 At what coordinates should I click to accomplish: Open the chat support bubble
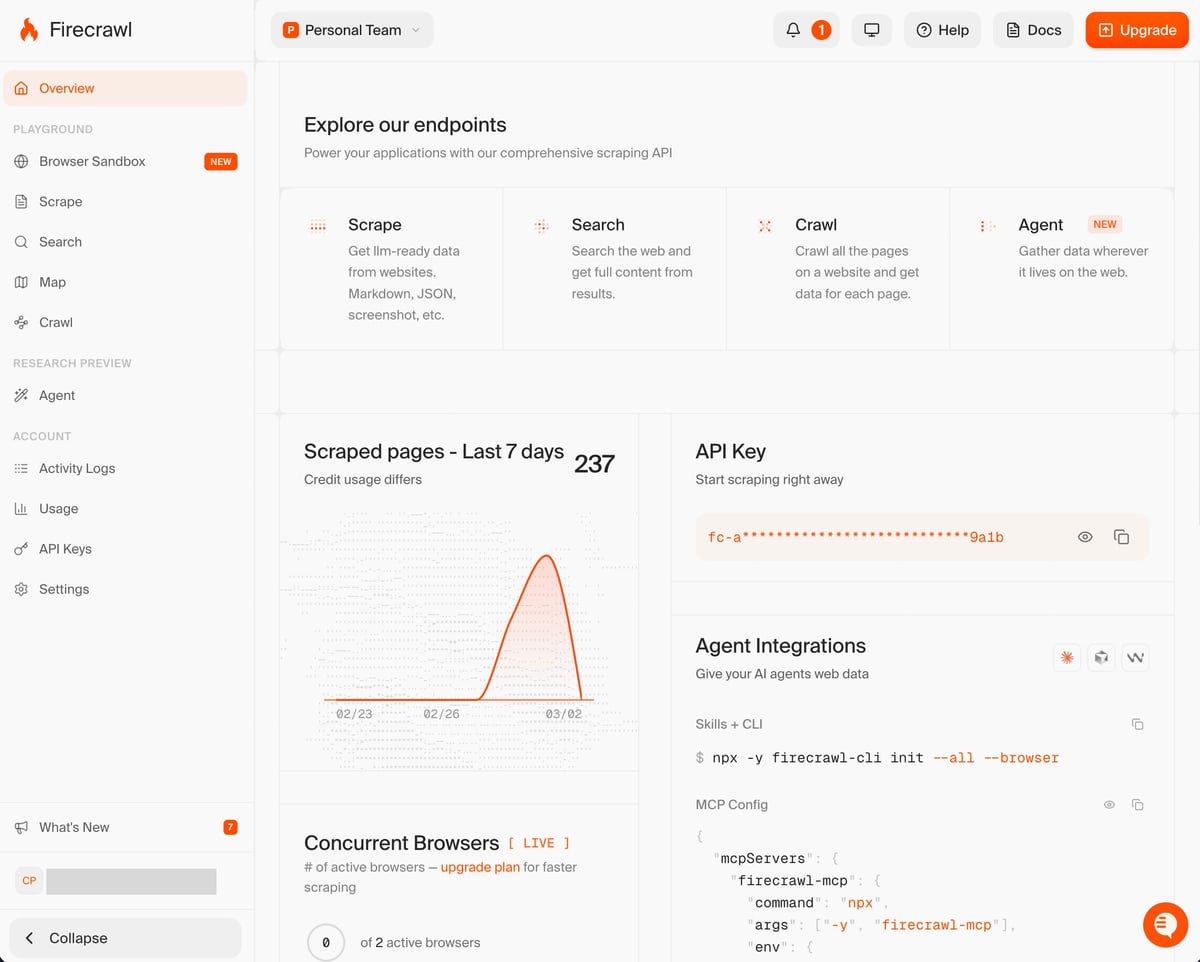tap(1165, 925)
